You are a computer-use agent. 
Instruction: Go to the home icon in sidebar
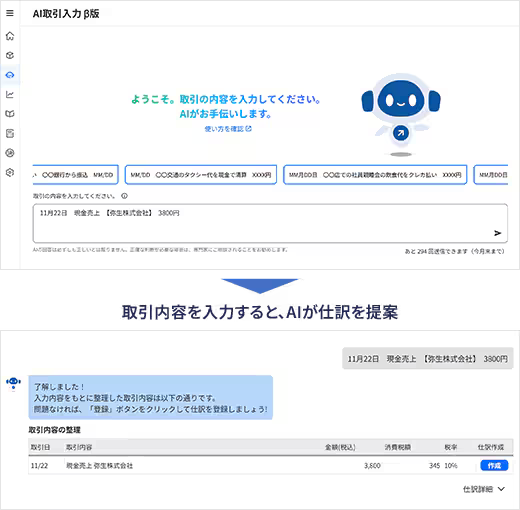[x=10, y=36]
